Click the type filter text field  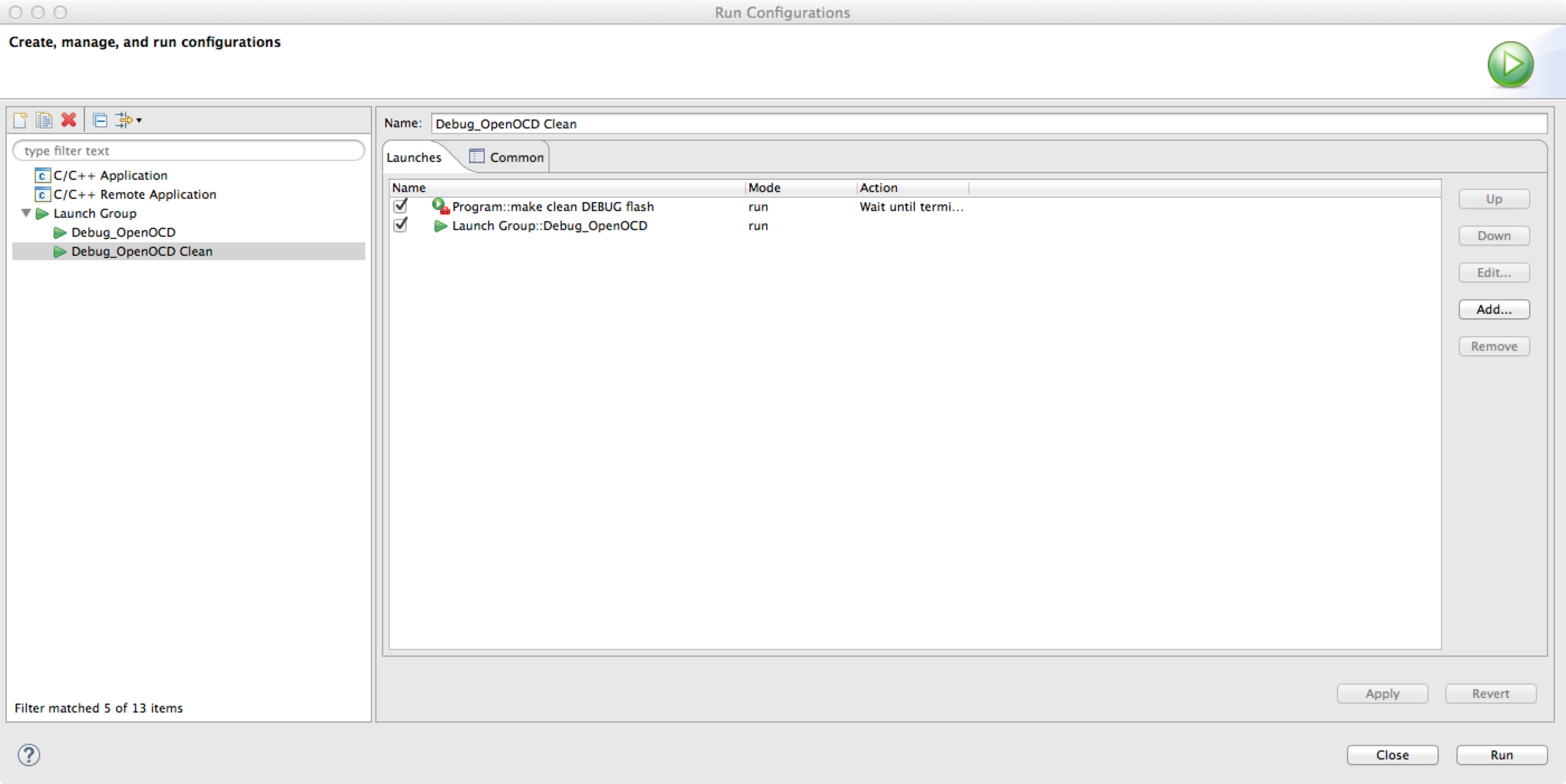tap(188, 151)
